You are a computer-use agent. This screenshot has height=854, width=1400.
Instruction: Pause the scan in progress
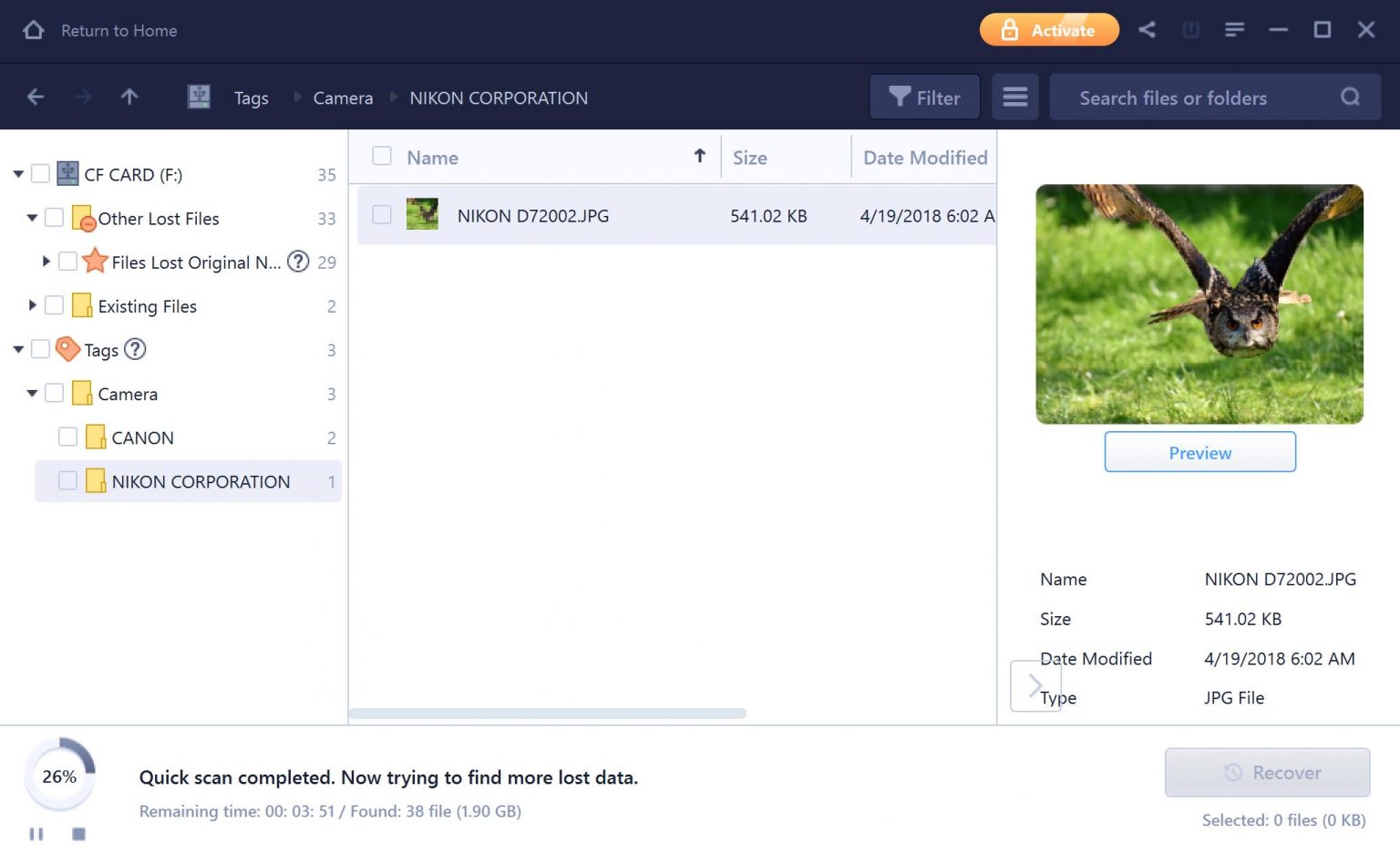click(36, 834)
